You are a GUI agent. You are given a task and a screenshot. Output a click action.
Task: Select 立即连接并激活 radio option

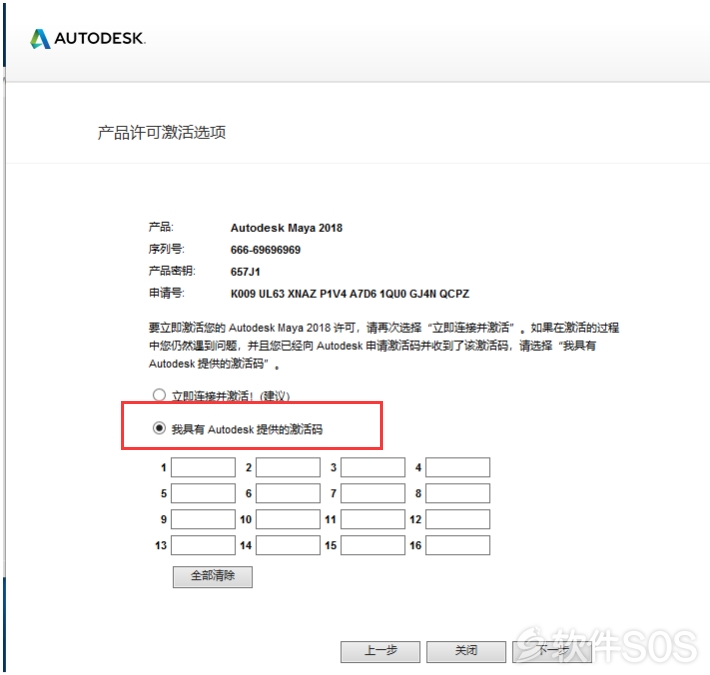(x=159, y=395)
